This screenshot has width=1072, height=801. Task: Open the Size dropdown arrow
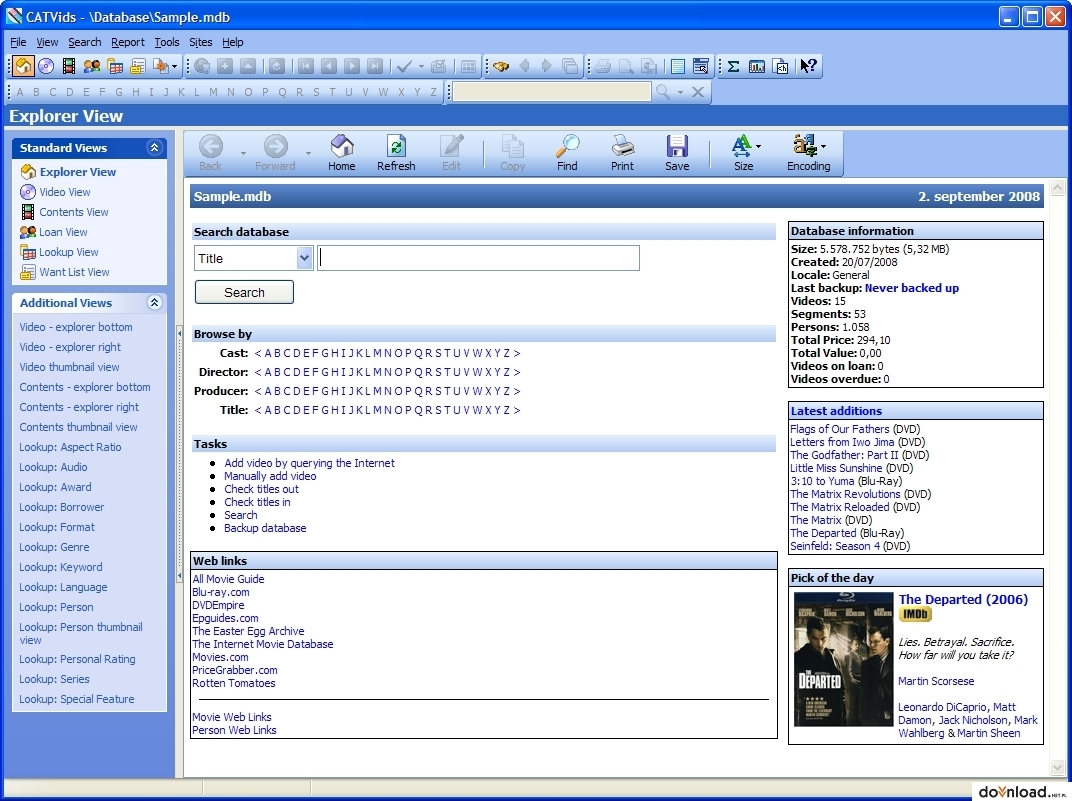click(759, 146)
